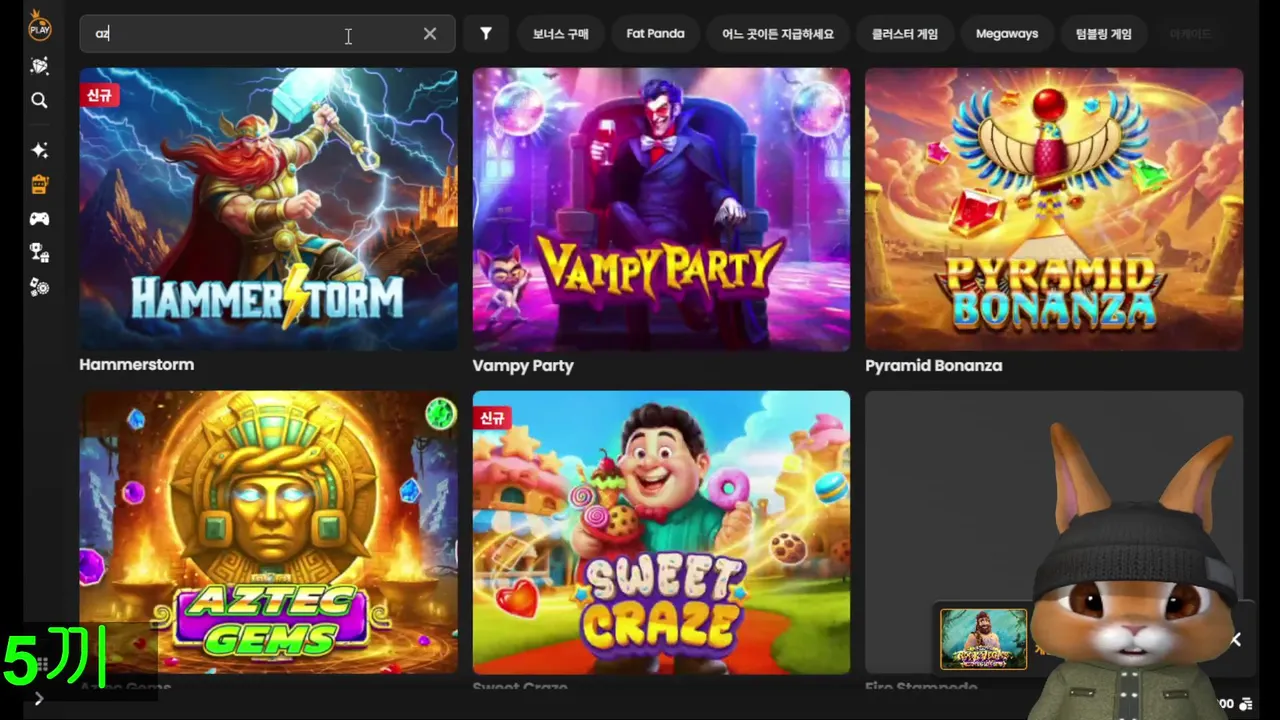Click the 신규 badge on Hammerstorm
The height and width of the screenshot is (720, 1280).
(x=100, y=95)
